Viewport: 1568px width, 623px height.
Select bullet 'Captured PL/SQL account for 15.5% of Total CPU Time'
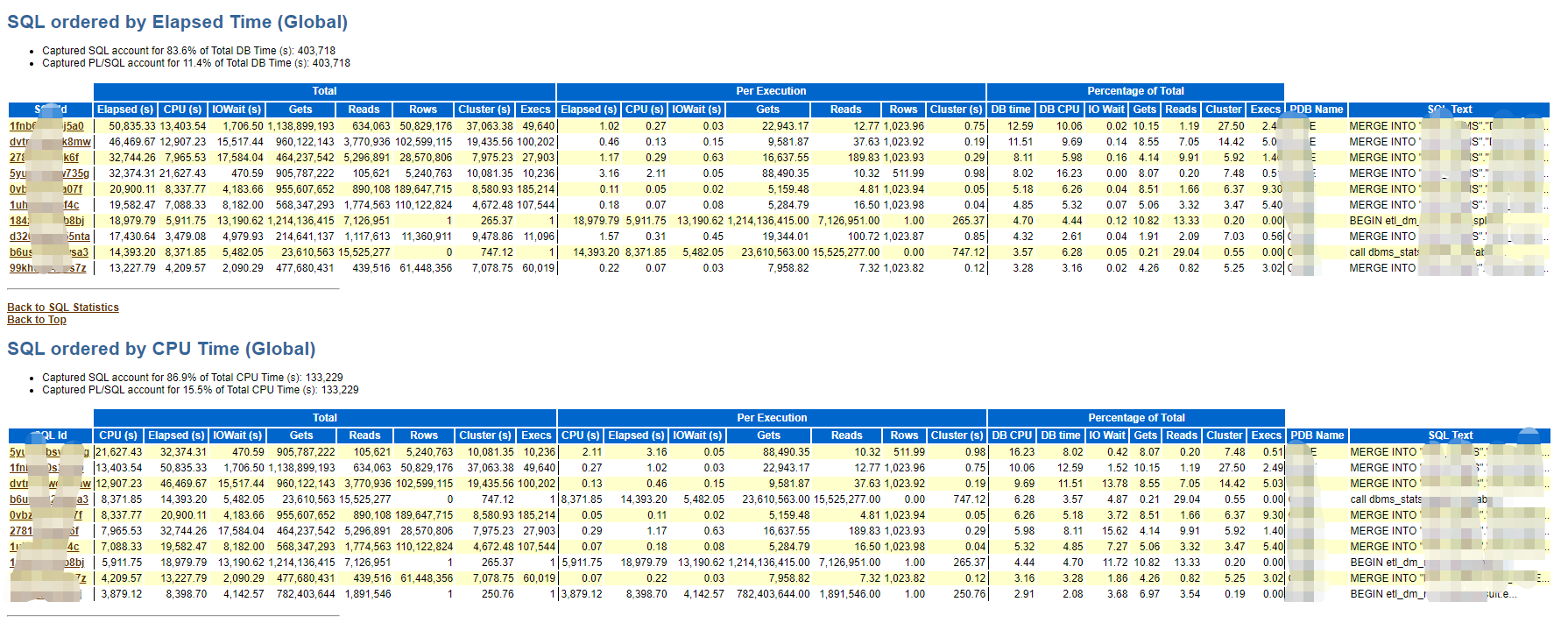coord(201,390)
